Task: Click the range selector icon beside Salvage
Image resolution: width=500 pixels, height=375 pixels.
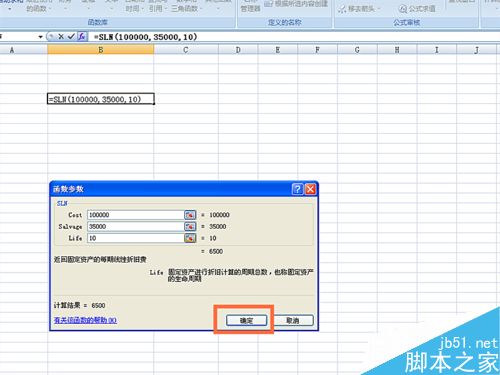Action: click(x=190, y=227)
